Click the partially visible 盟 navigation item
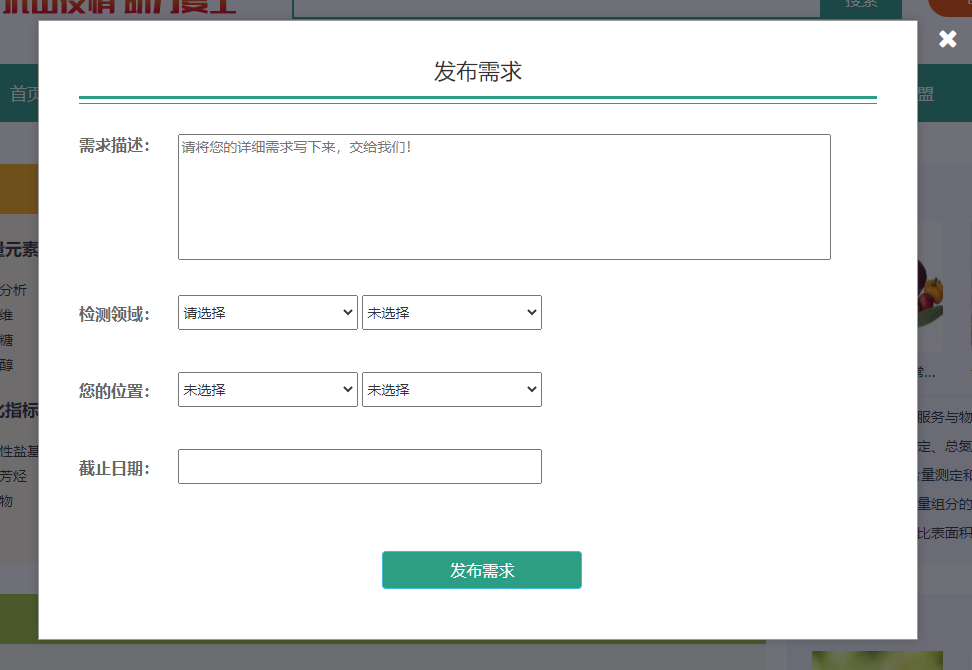Screen dimensions: 972x670 tap(926, 94)
